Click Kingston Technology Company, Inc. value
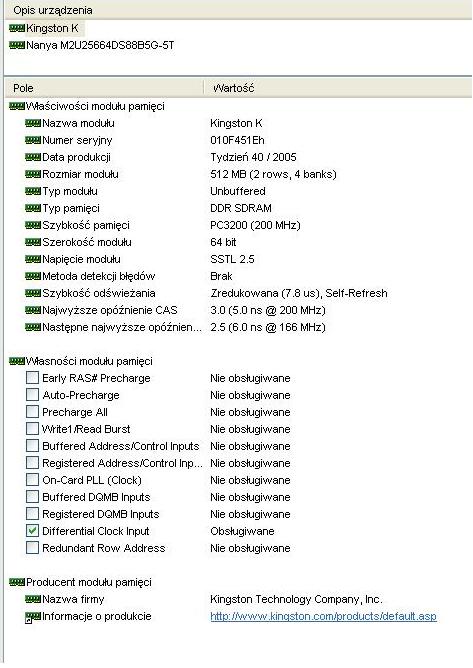Screen dimensions: 473x668 (x=296, y=599)
